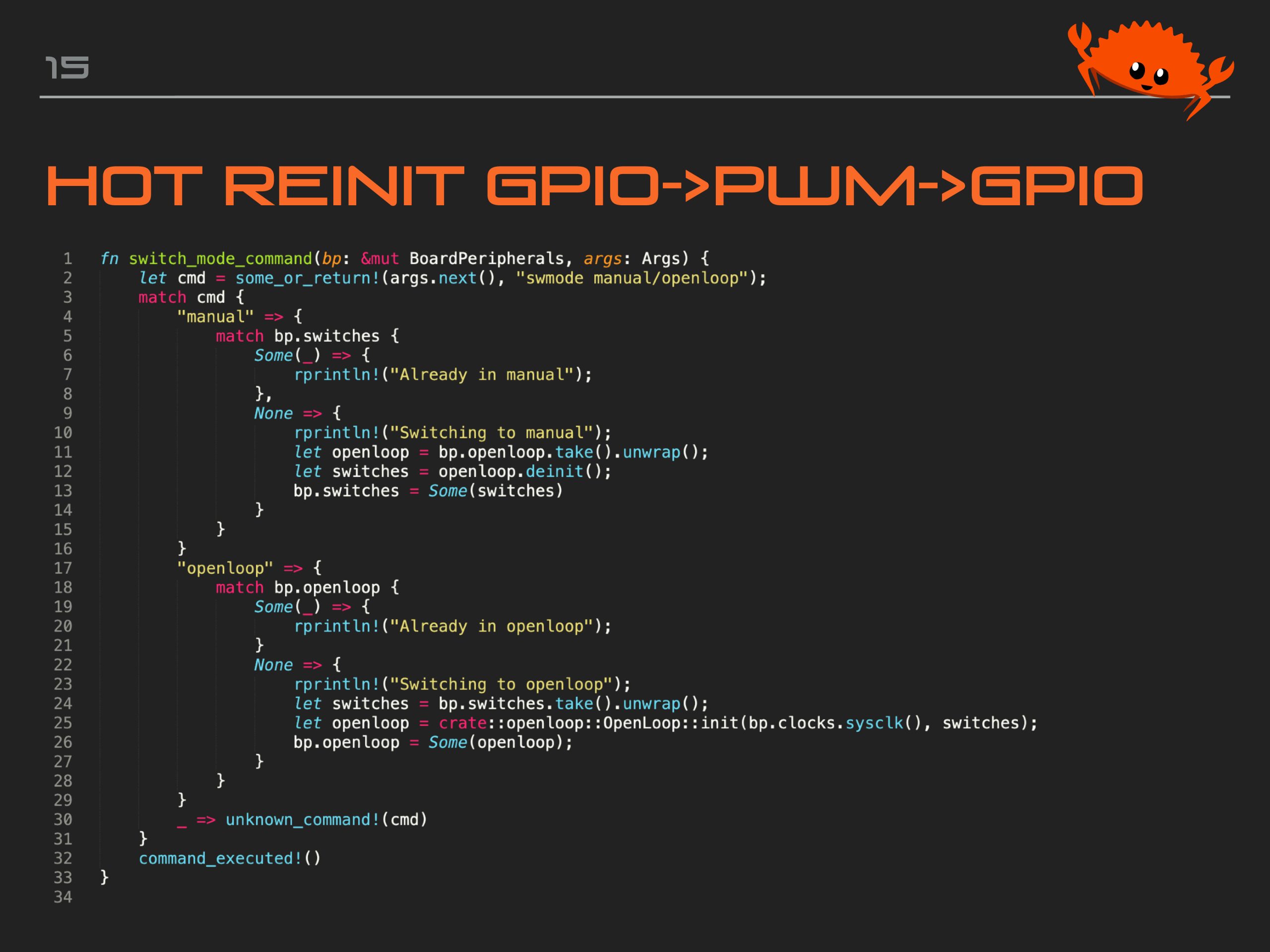Click the "Already in manual" string
1270x952 pixels.
click(x=482, y=375)
